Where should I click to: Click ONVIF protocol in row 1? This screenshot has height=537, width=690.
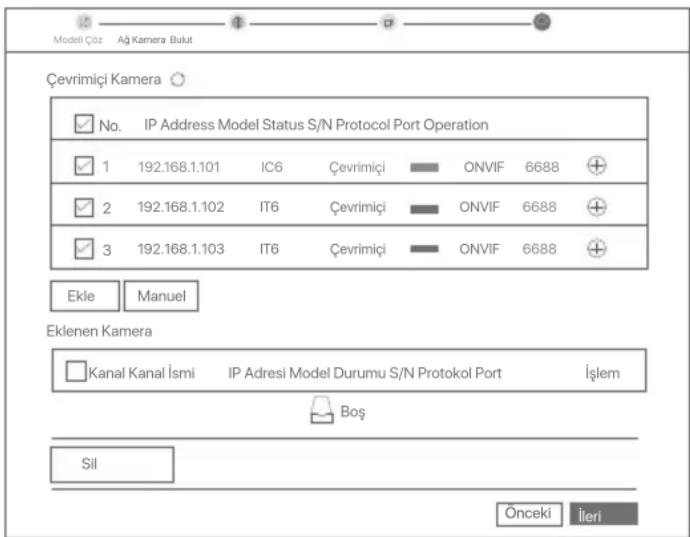484,167
